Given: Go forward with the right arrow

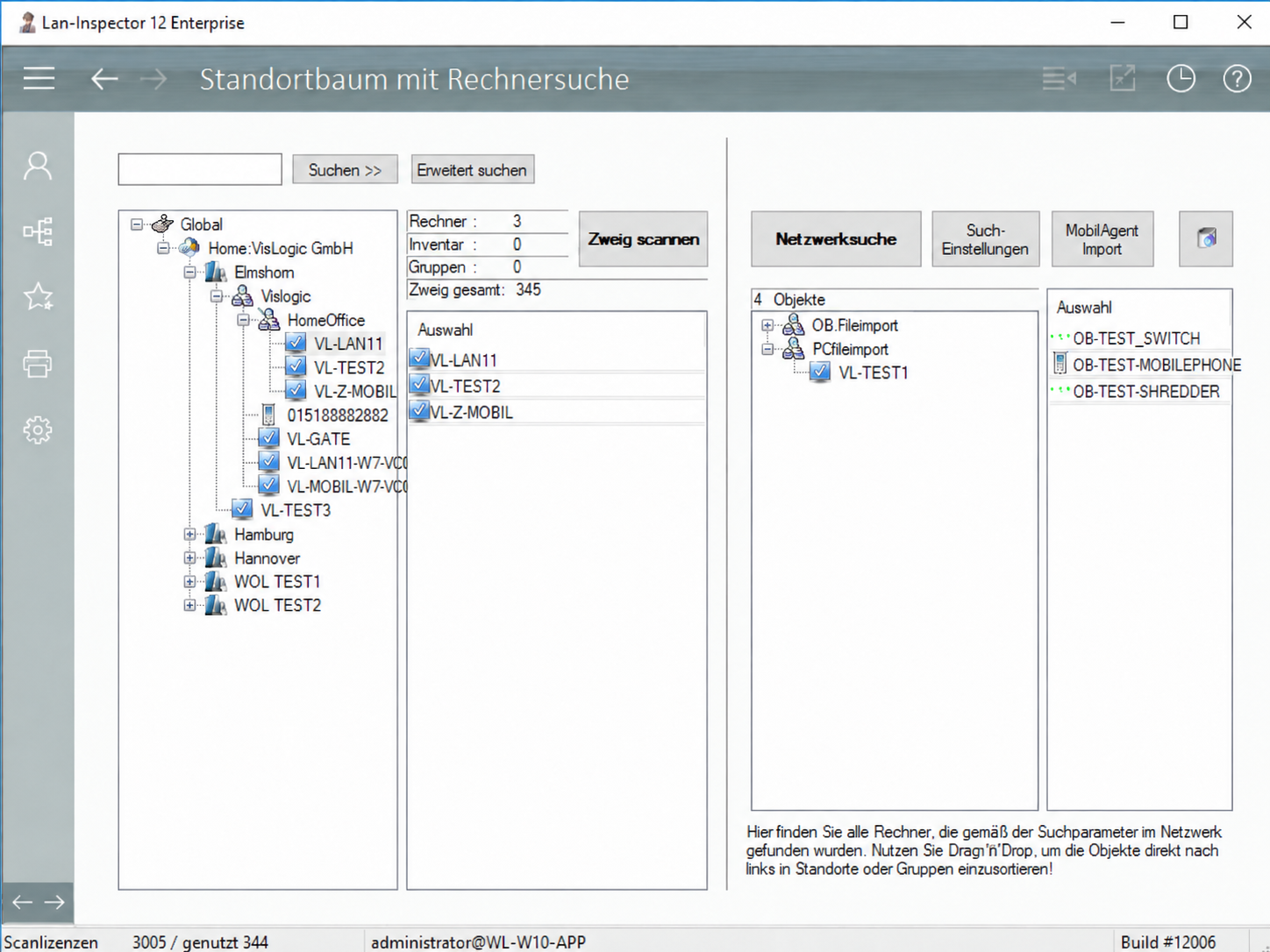Looking at the screenshot, I should (x=153, y=79).
